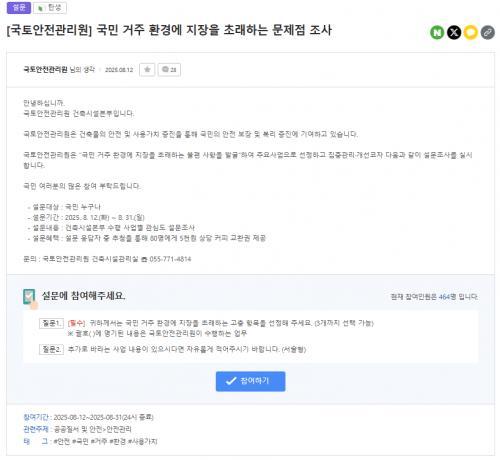Click the #국민 tag
This screenshot has width=500, height=460.
pyautogui.click(x=80, y=441)
